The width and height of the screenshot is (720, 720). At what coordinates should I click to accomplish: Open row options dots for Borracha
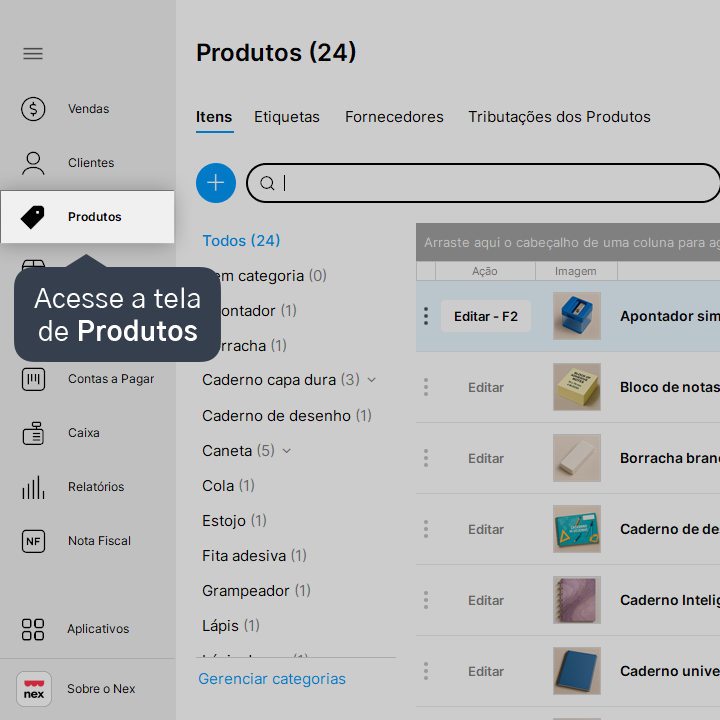click(x=426, y=458)
